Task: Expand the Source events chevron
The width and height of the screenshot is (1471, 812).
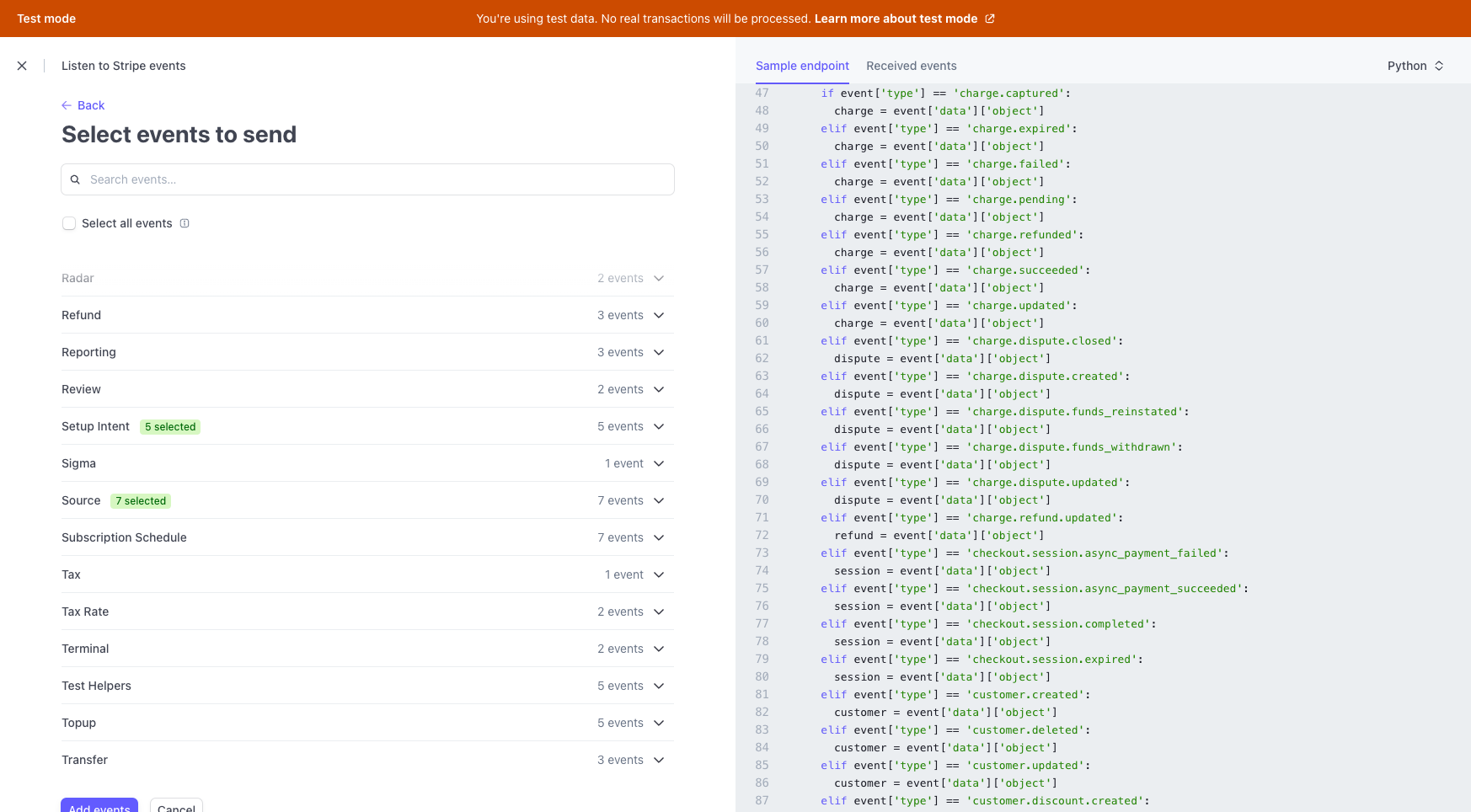Action: 659,500
